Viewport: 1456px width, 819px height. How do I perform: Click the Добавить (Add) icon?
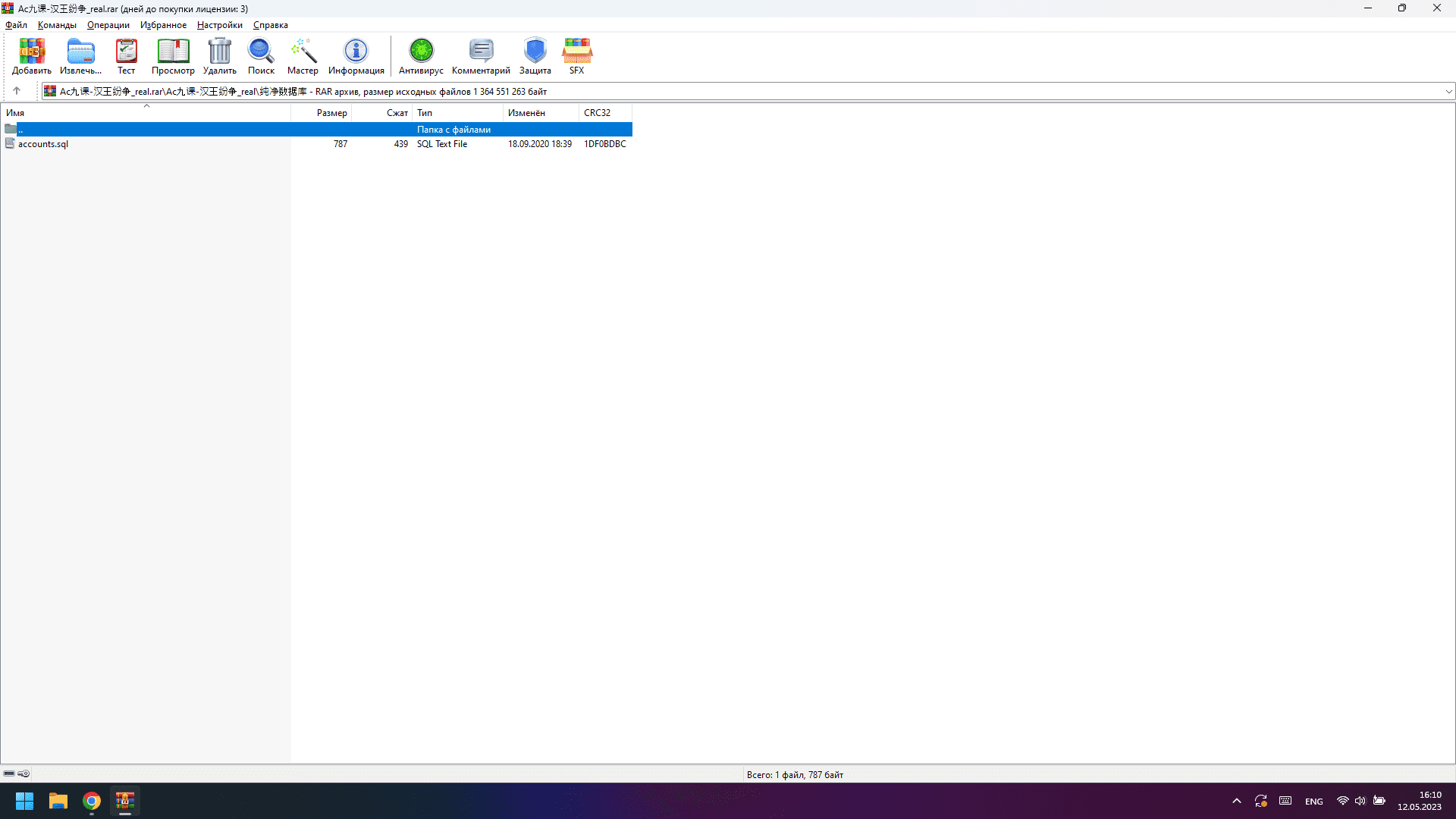[32, 55]
